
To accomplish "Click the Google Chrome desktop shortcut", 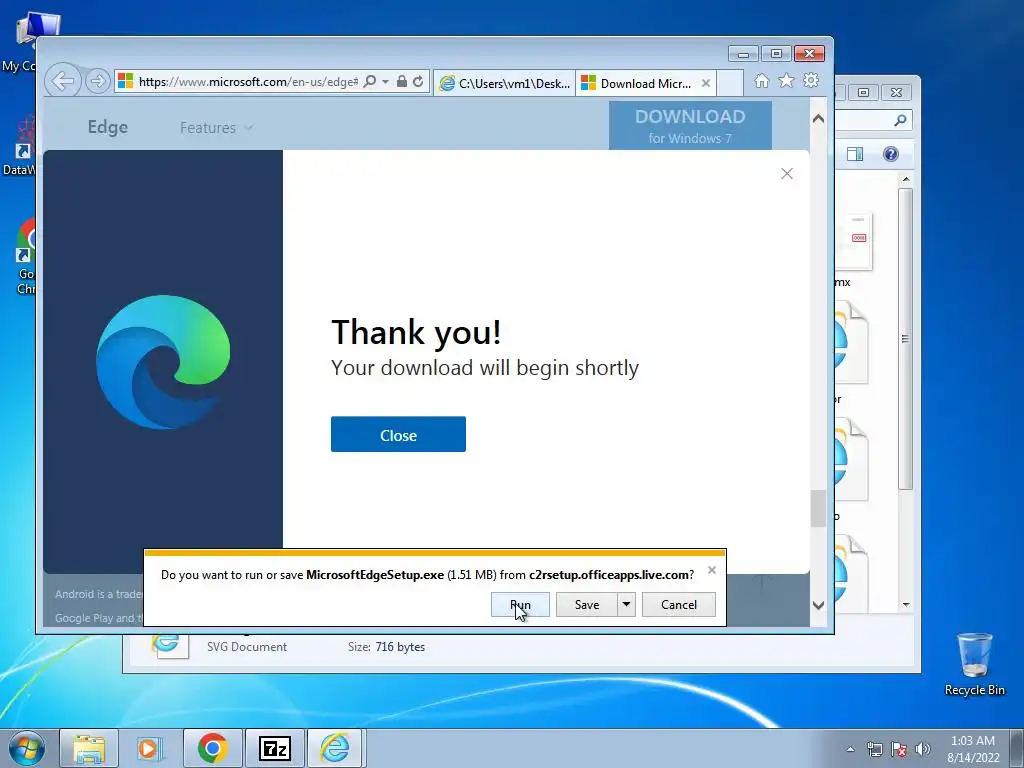I will click(26, 257).
